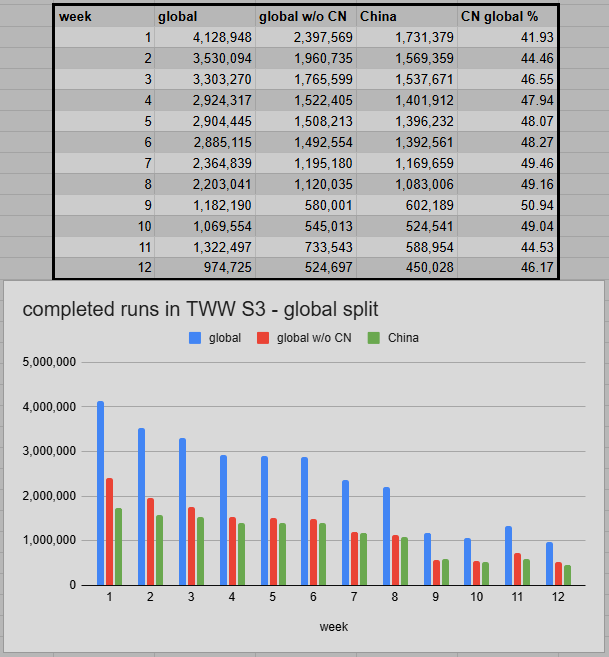Click the cell containing 602,189
The width and height of the screenshot is (609, 657).
[x=406, y=206]
